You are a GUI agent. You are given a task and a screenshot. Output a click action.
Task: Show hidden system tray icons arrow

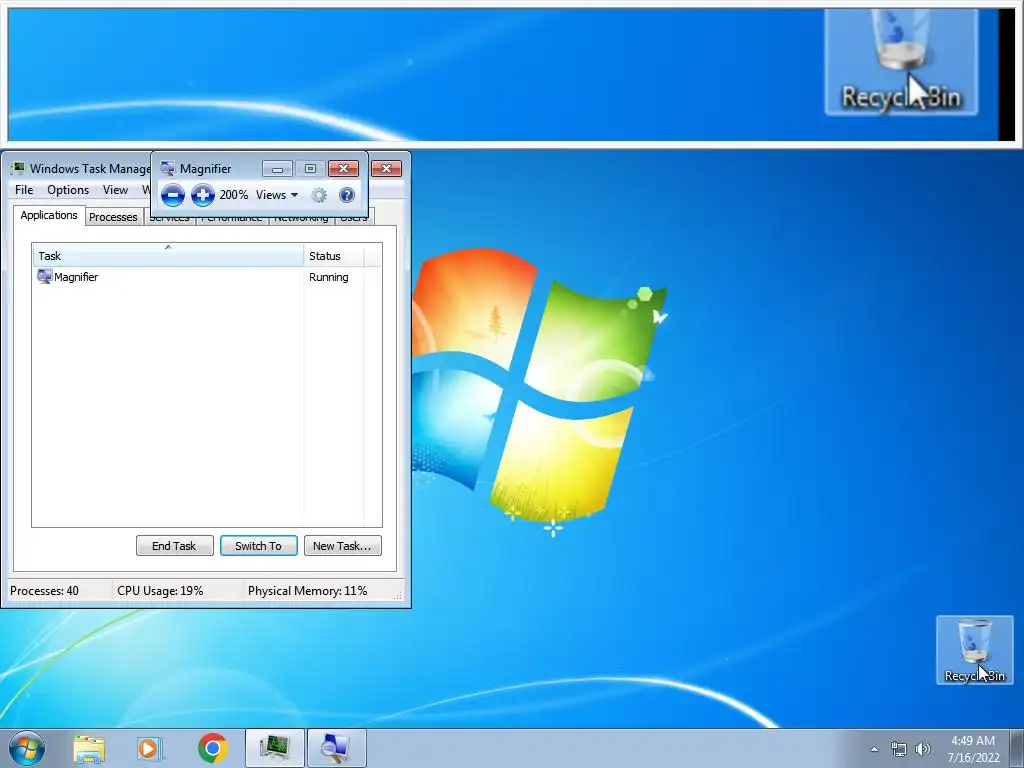[x=874, y=749]
